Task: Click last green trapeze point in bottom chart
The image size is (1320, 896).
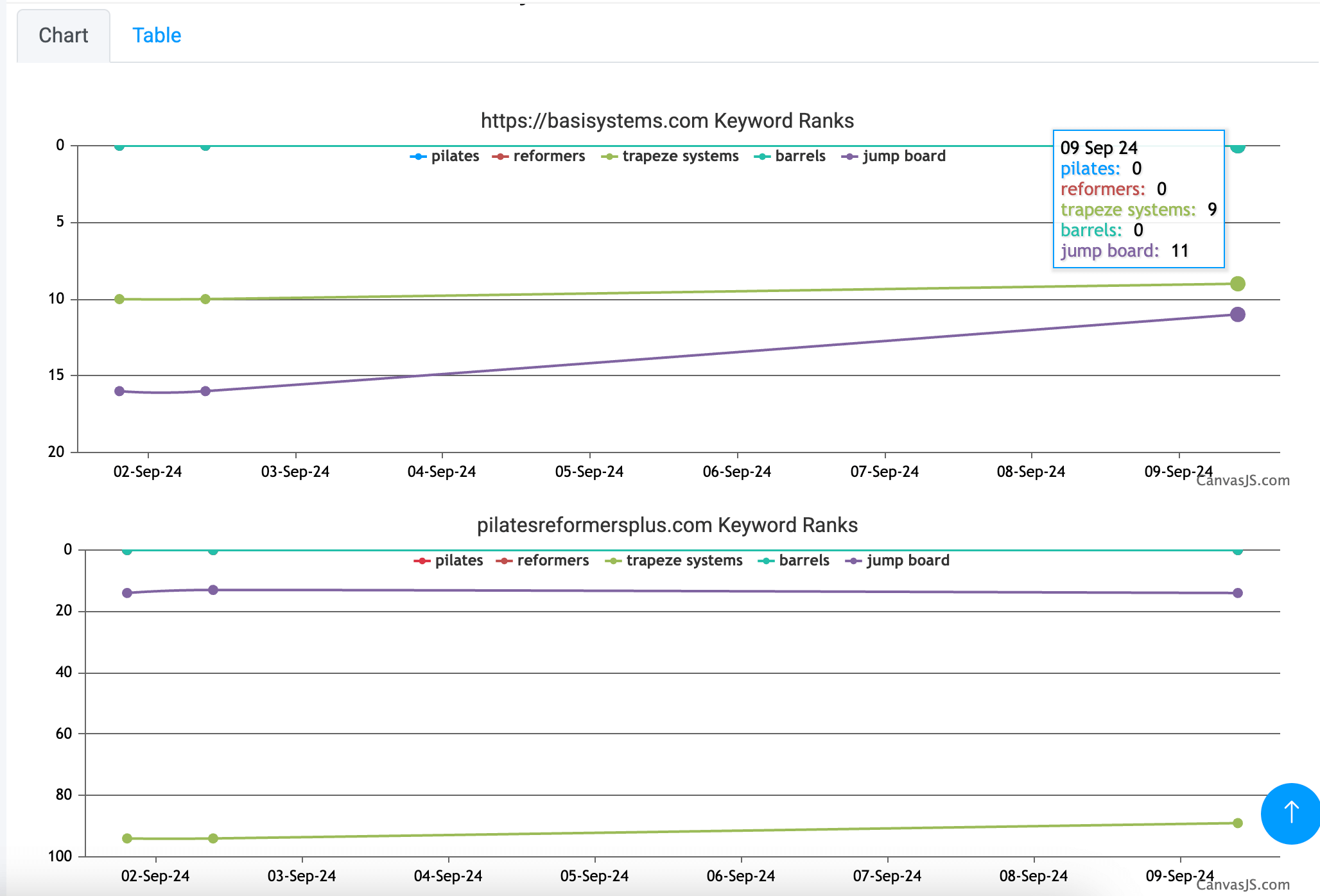Action: tap(1238, 823)
